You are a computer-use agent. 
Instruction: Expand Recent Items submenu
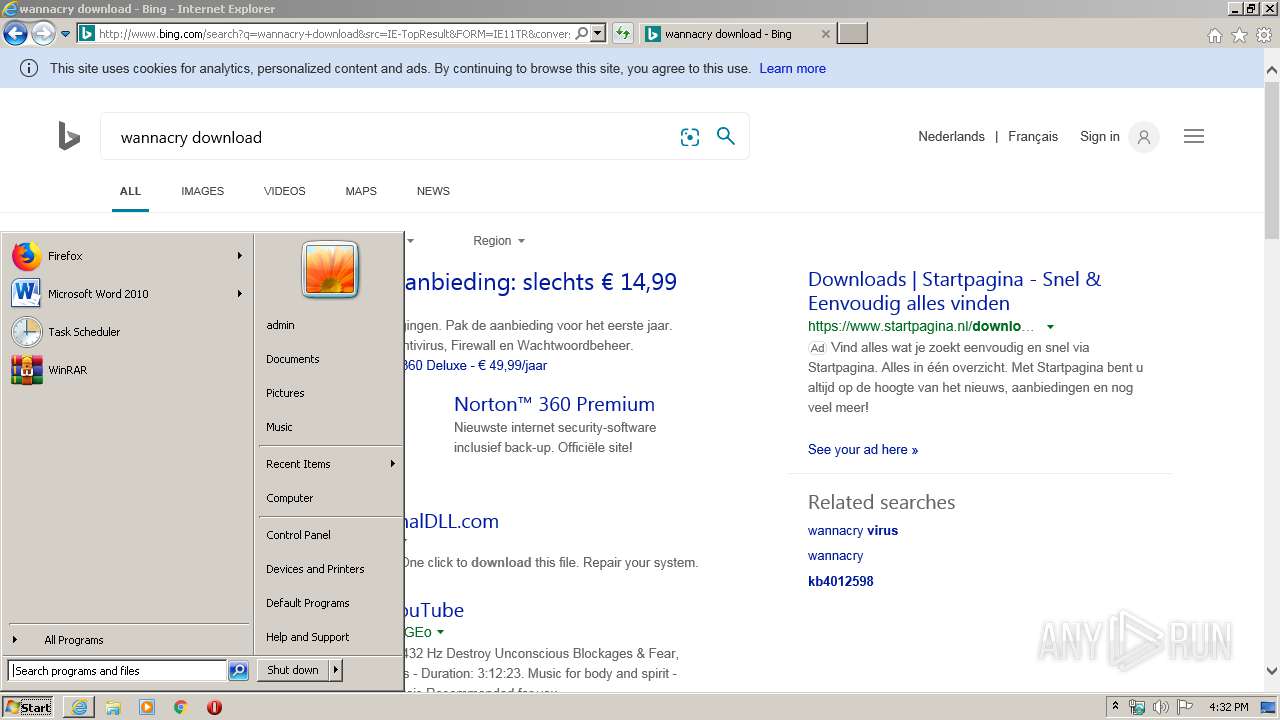pyautogui.click(x=329, y=464)
